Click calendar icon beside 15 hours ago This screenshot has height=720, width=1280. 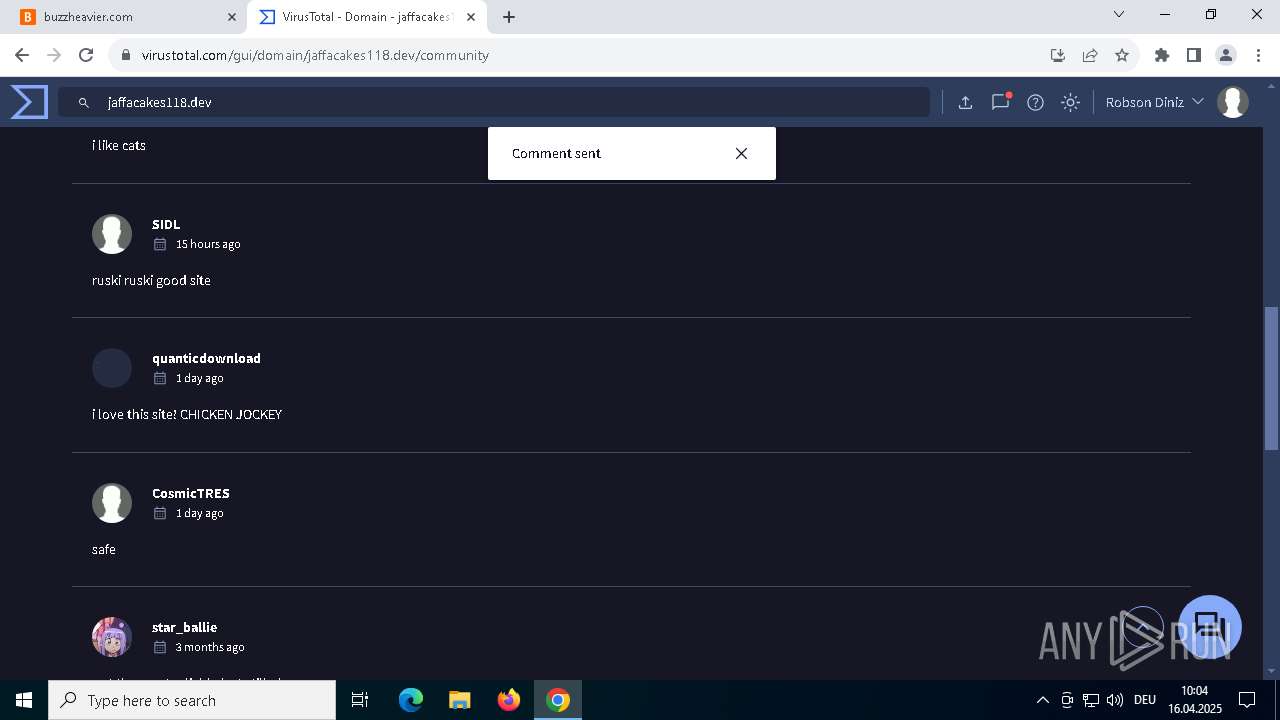tap(160, 244)
